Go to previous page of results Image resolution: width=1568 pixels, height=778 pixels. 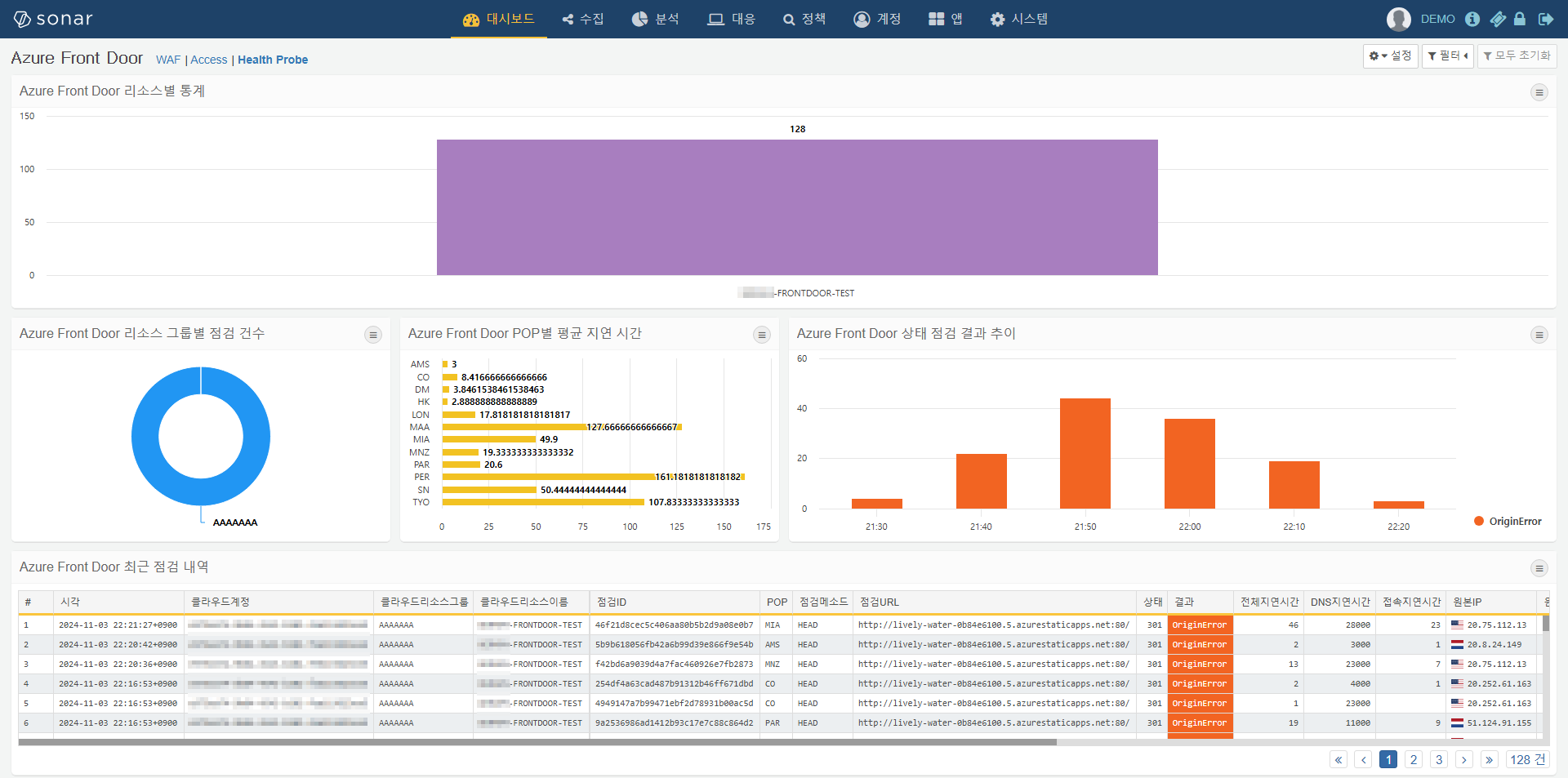coord(1363,759)
